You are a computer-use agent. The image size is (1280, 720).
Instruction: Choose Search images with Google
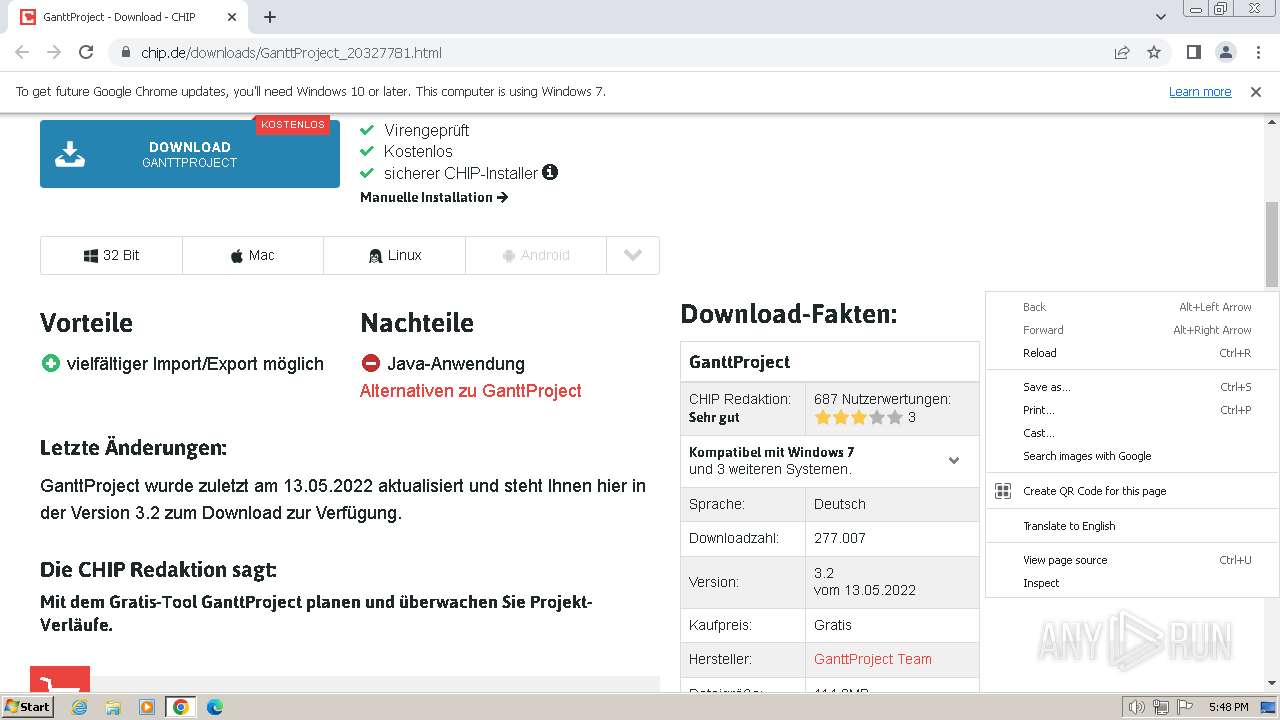[1132, 456]
